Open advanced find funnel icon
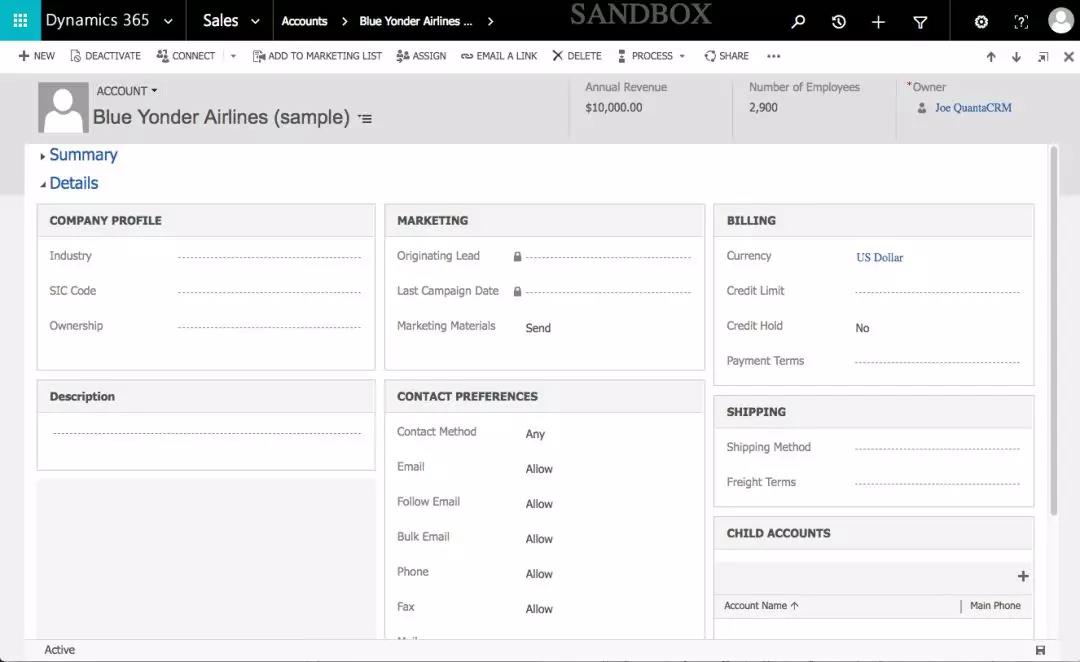 (x=920, y=21)
